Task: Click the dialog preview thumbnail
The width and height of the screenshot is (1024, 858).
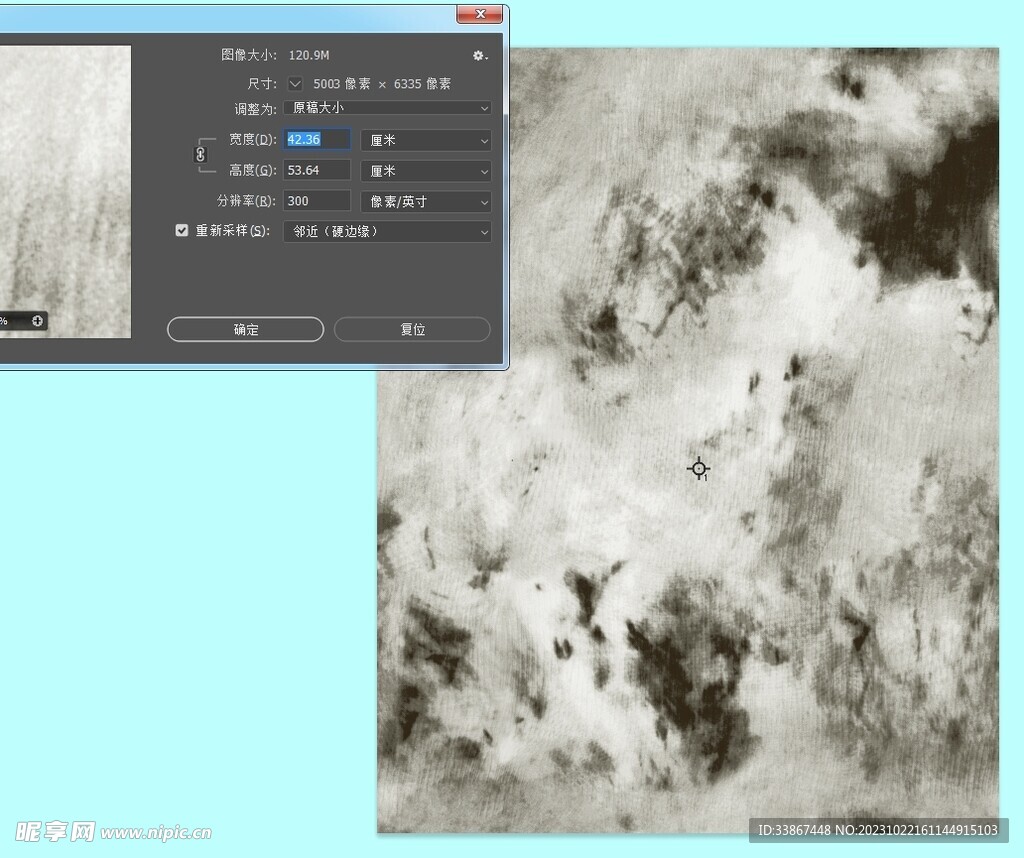Action: pos(65,191)
